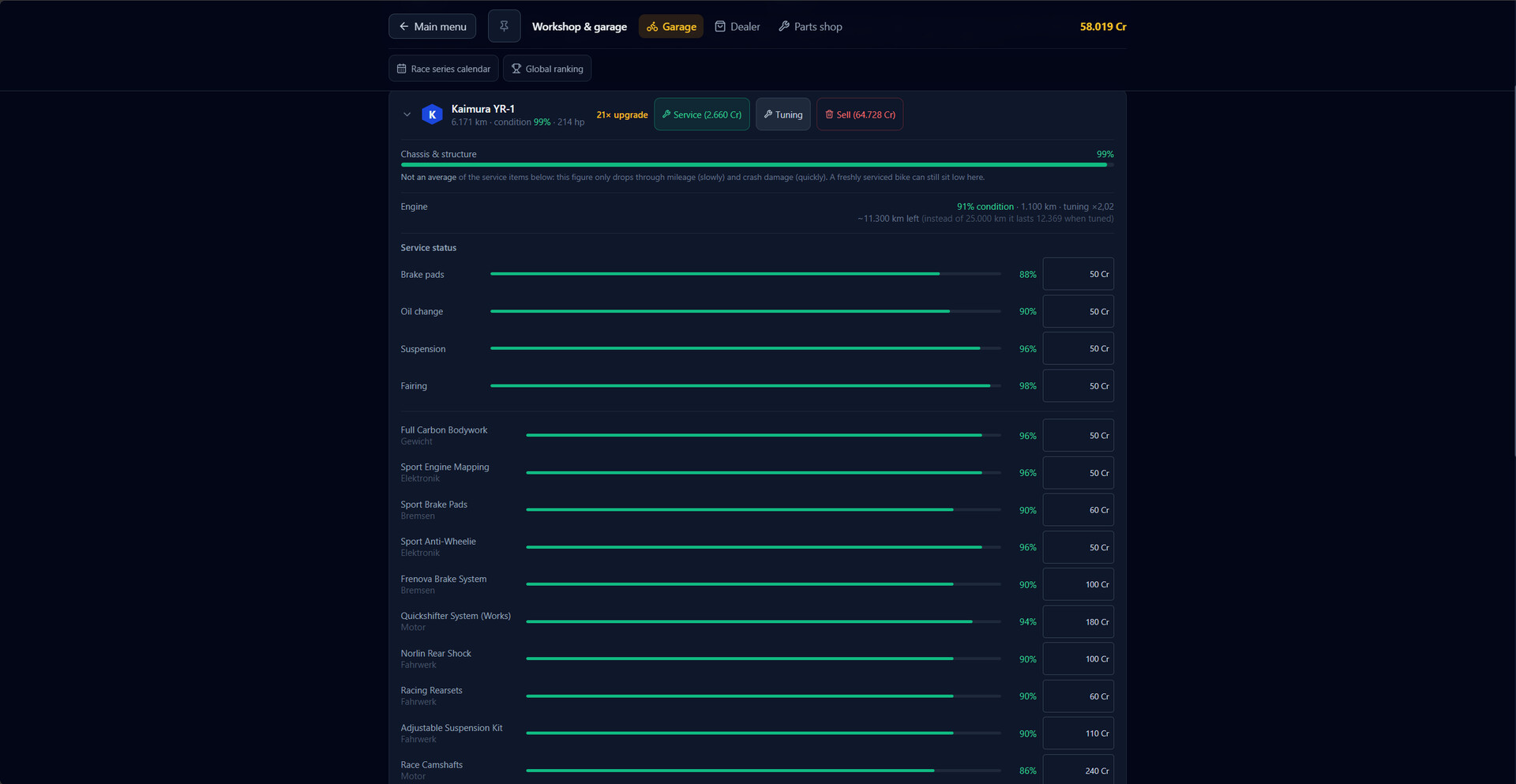This screenshot has height=784, width=1516.
Task: Open the Tuning button
Action: click(x=783, y=114)
